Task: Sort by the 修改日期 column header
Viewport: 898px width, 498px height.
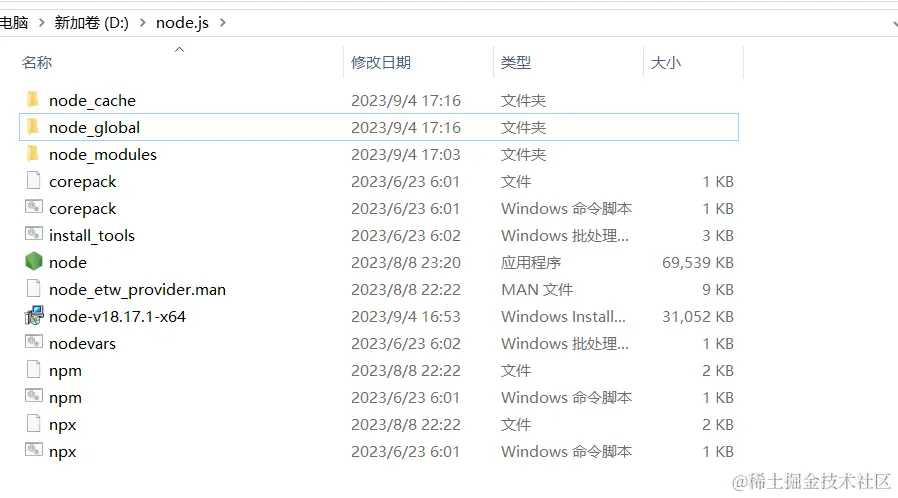Action: 381,62
